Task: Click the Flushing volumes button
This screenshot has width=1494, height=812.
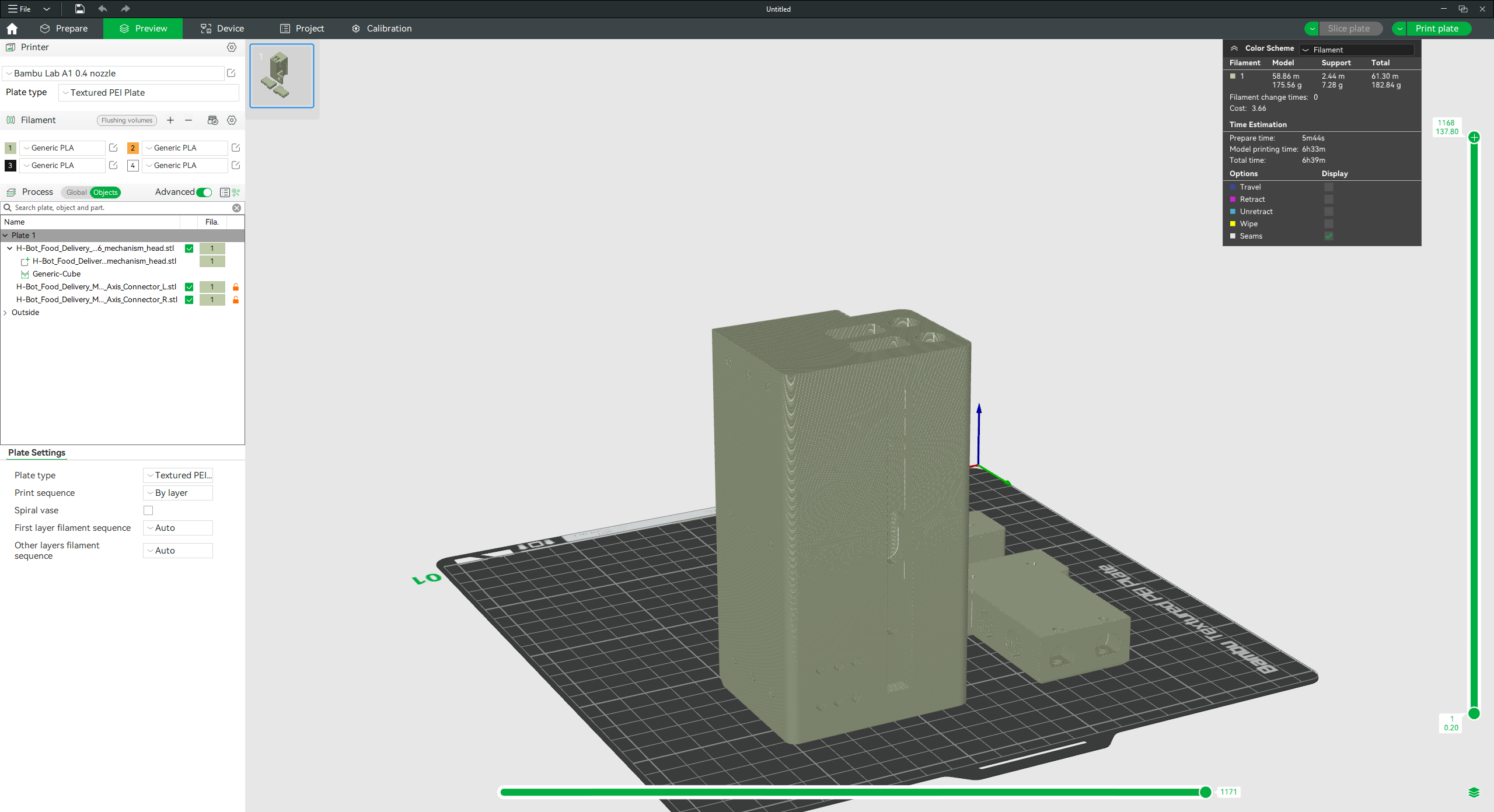Action: pos(127,120)
